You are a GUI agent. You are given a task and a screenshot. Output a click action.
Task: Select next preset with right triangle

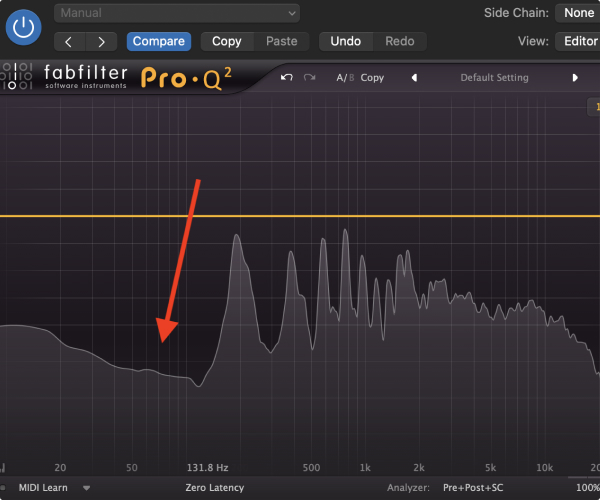click(x=575, y=78)
